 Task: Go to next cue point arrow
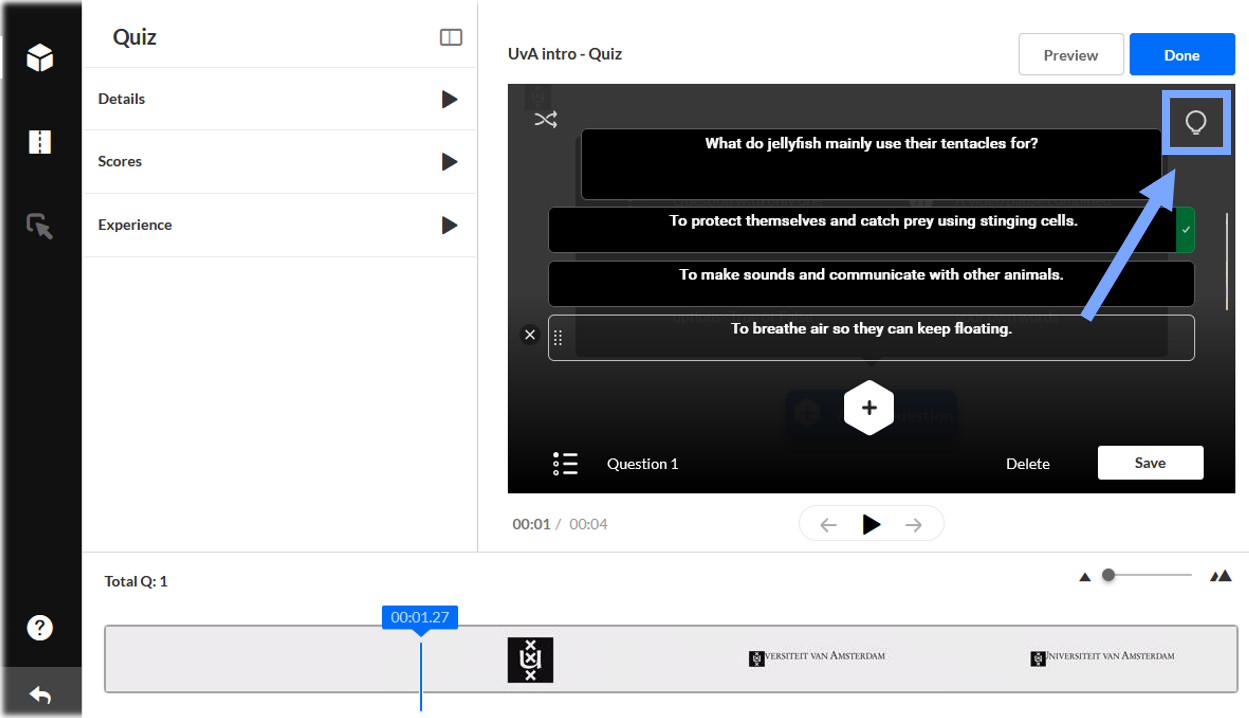913,525
